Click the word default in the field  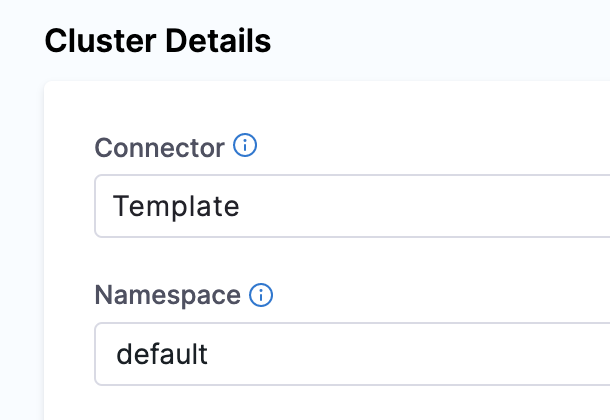pyautogui.click(x=162, y=354)
